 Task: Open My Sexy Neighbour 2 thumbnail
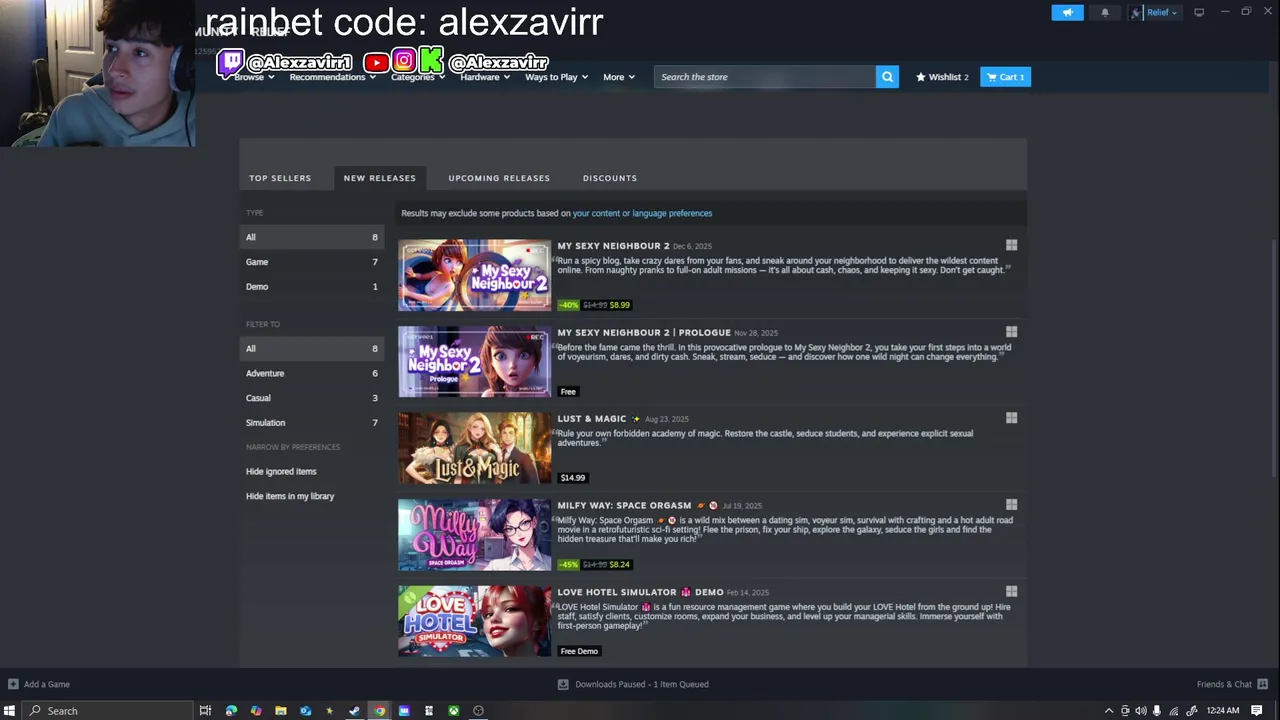pyautogui.click(x=474, y=275)
